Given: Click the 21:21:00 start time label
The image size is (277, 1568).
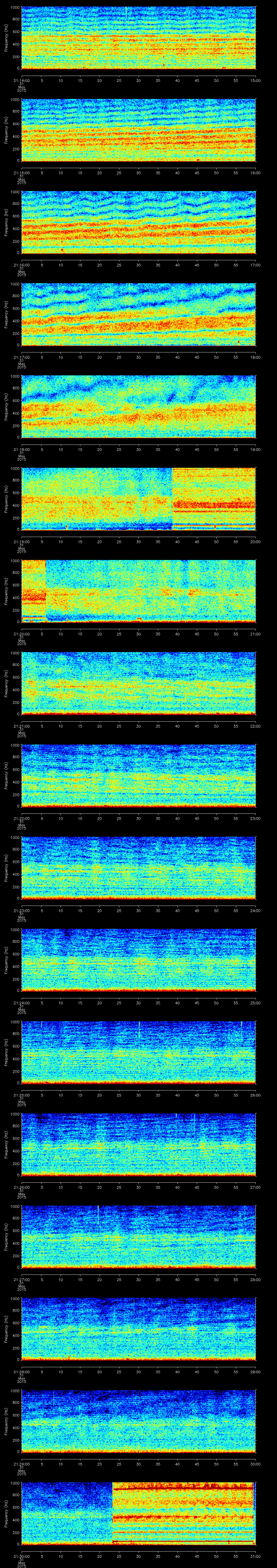Looking at the screenshot, I should click(21, 726).
